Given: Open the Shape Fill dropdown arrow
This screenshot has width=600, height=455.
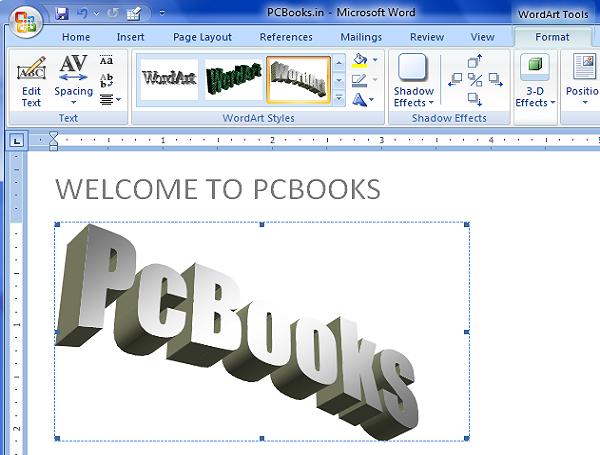Looking at the screenshot, I should (x=375, y=60).
